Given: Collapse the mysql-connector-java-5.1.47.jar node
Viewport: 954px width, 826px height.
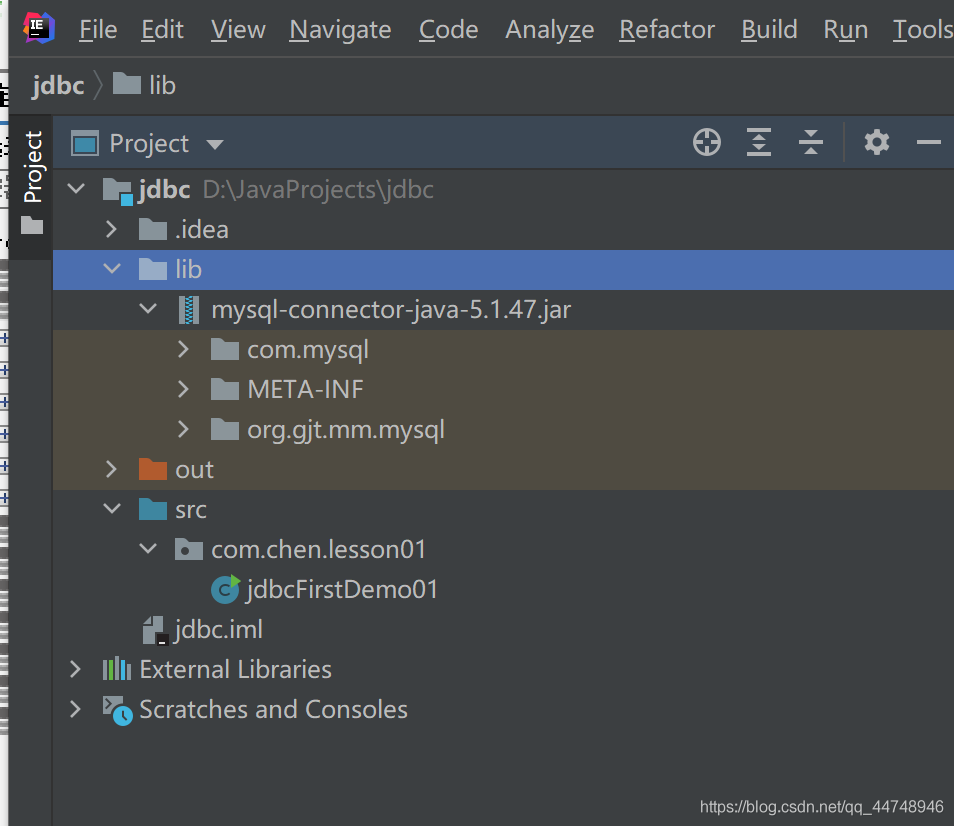Looking at the screenshot, I should 148,308.
